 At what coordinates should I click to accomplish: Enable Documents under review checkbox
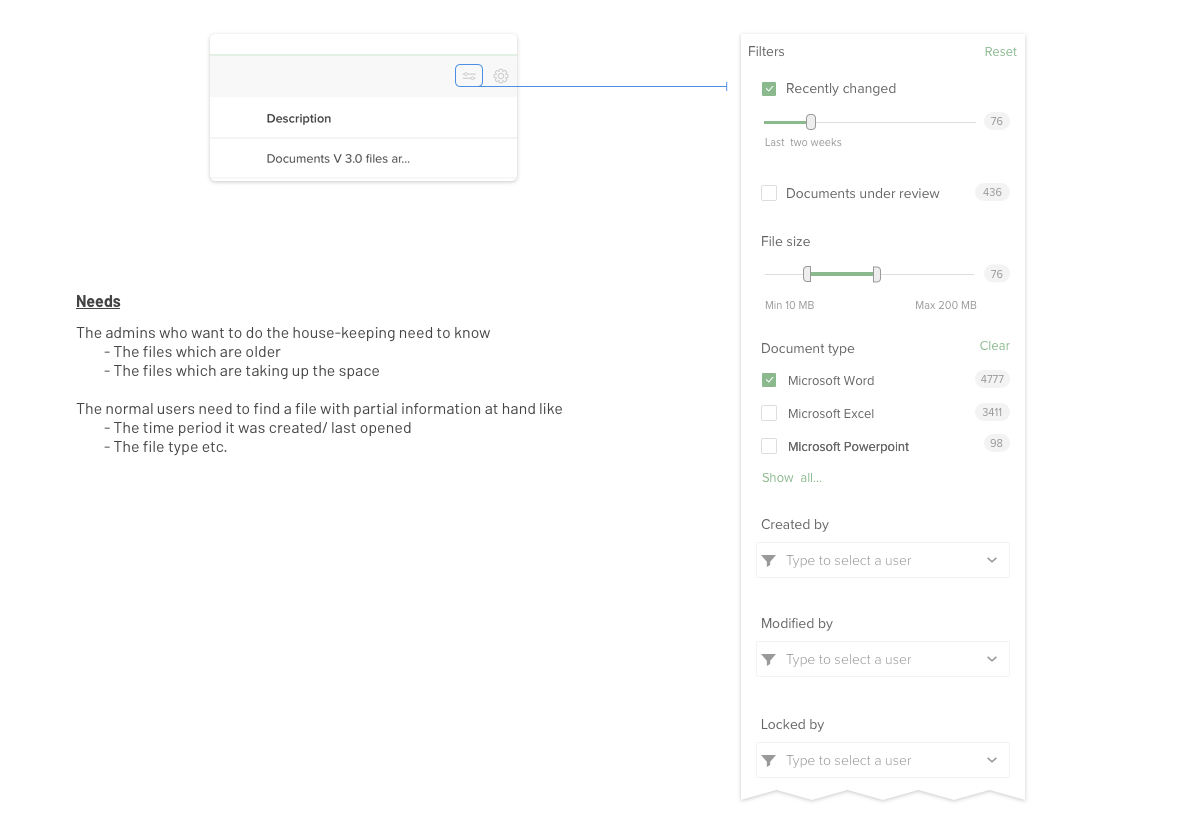769,193
